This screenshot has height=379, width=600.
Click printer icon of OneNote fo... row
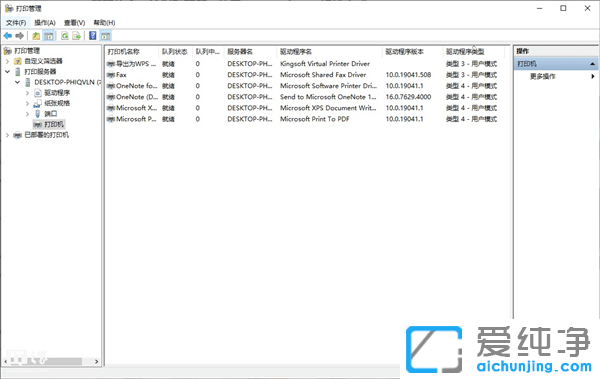coord(111,86)
